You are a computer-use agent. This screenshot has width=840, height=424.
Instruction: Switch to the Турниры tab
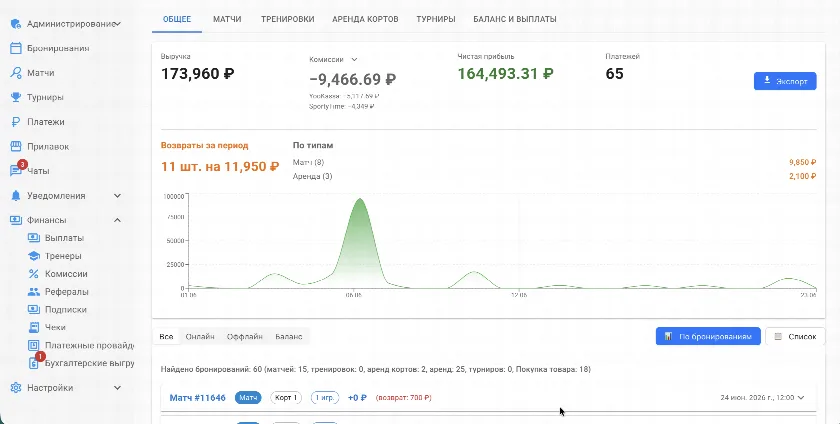[436, 19]
